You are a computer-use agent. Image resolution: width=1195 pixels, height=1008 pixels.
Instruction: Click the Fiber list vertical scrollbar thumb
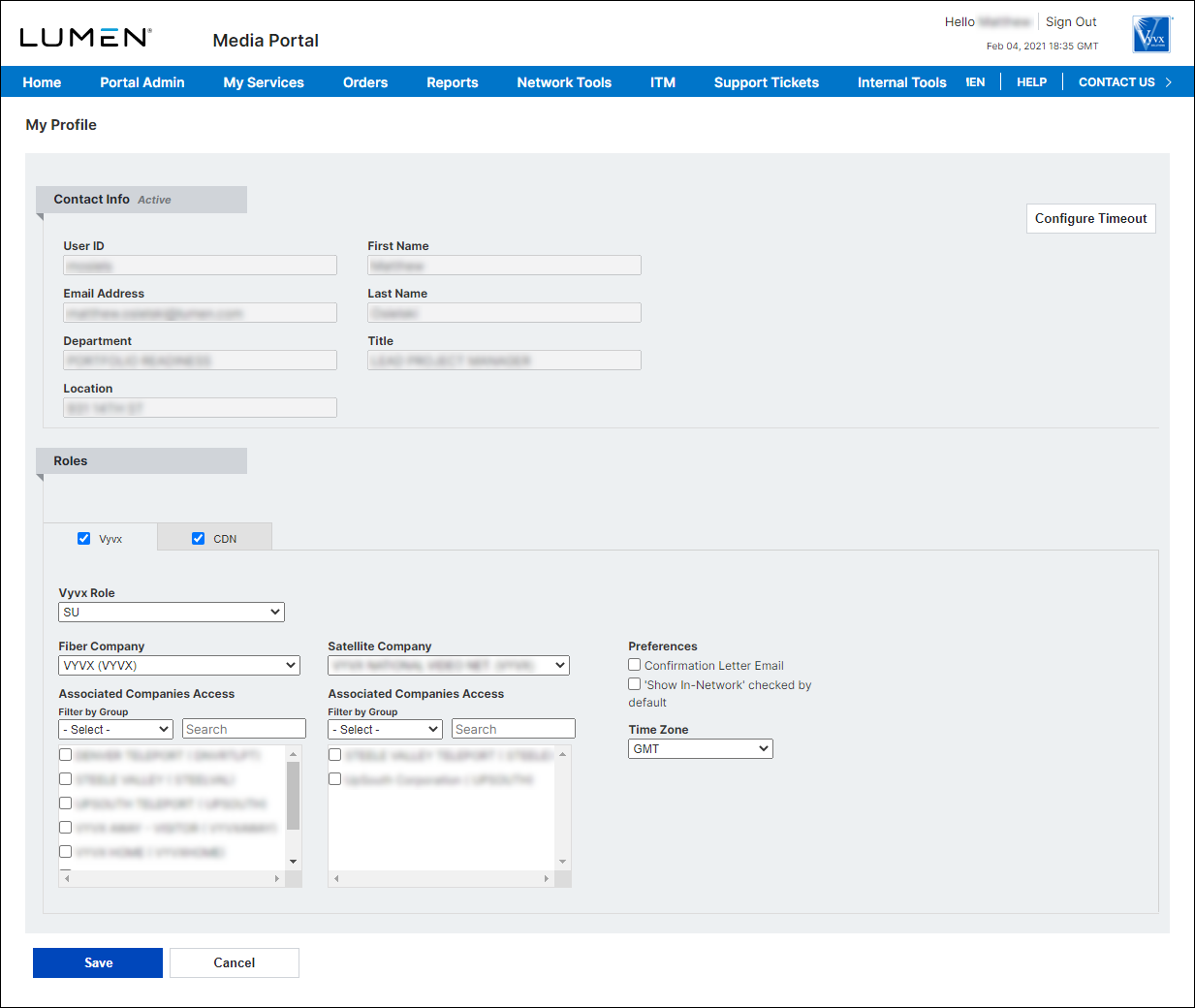(294, 796)
